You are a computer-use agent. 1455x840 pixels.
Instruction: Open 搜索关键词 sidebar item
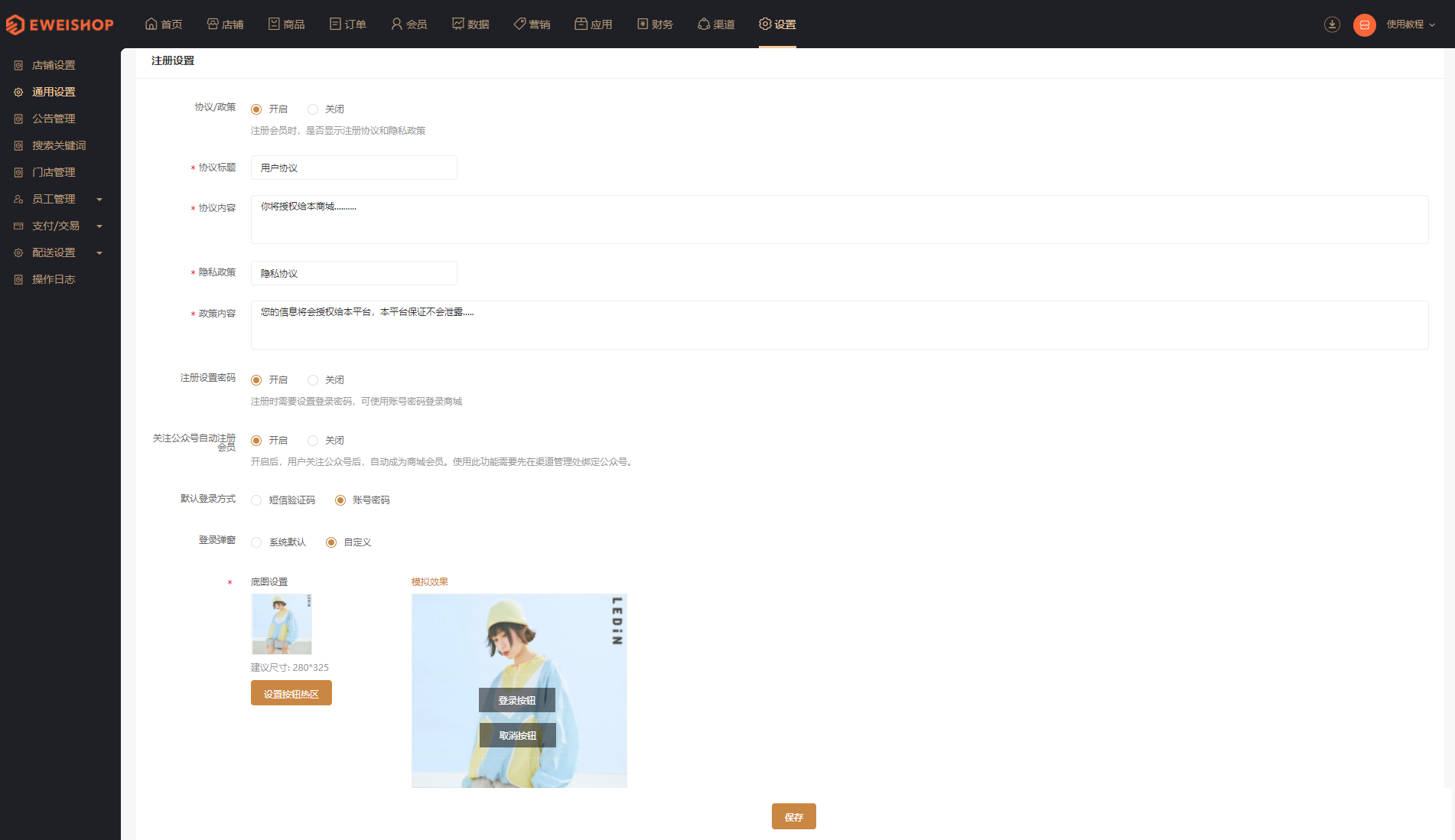coord(59,145)
